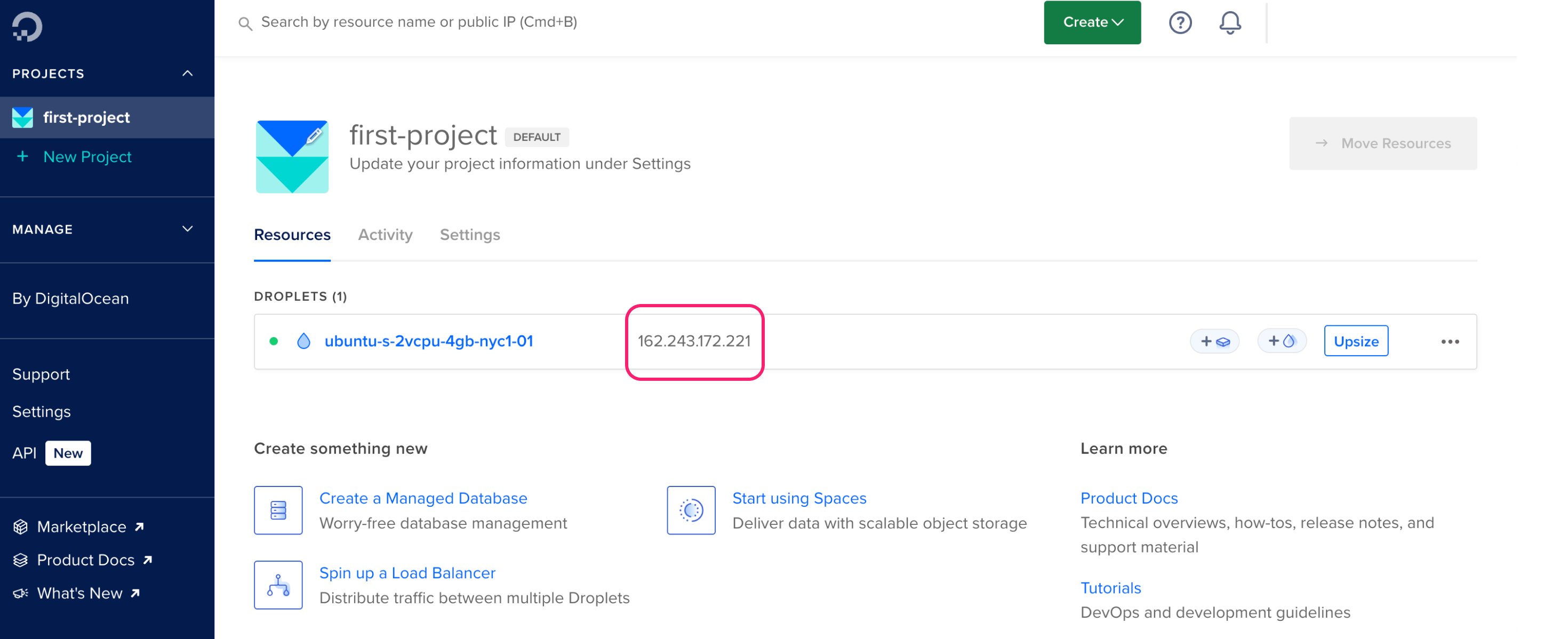This screenshot has height=639, width=1568.
Task: Select the Activity tab
Action: coord(384,234)
